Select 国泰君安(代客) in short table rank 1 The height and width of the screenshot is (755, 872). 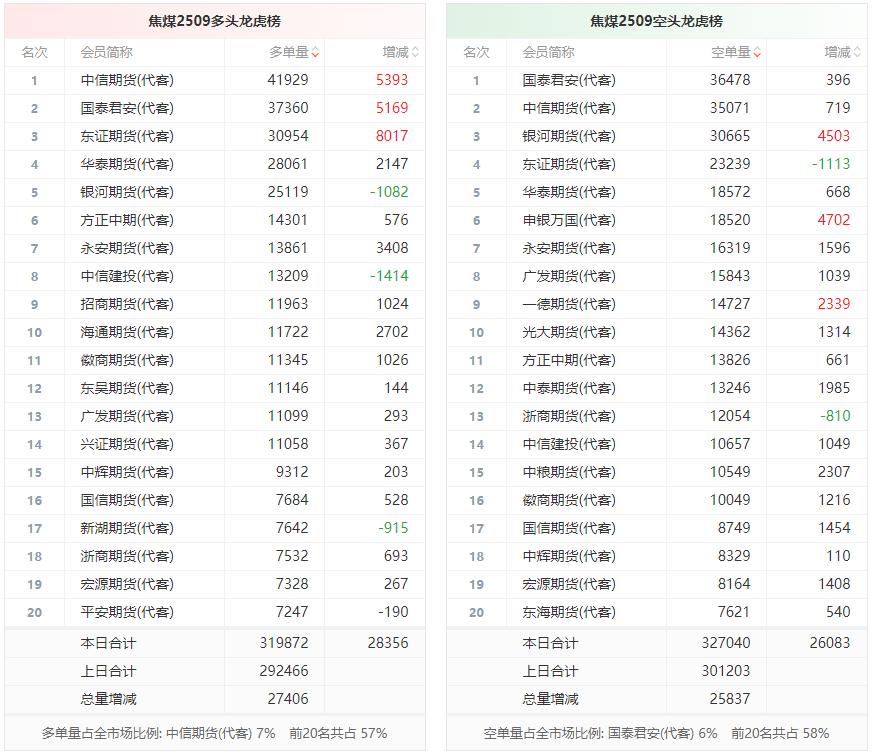(569, 81)
